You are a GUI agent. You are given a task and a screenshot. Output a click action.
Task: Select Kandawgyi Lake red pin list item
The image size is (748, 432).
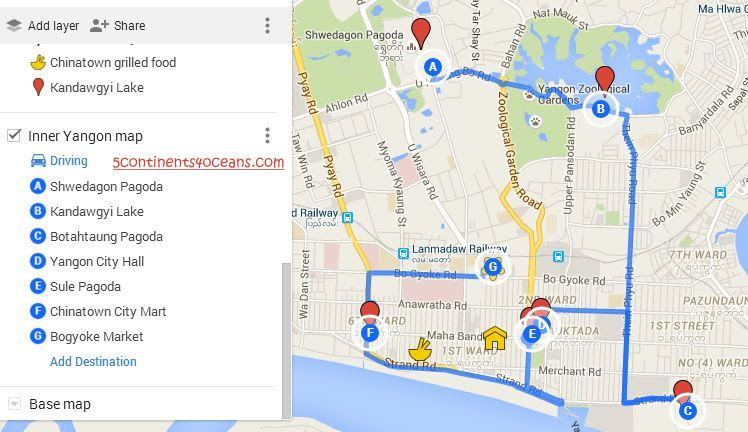click(87, 88)
